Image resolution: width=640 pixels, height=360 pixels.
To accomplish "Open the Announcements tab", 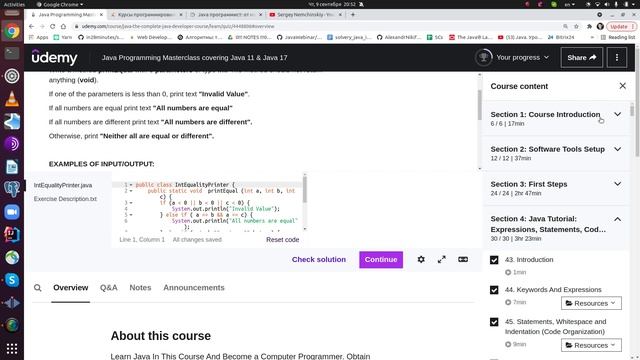I will (x=194, y=288).
